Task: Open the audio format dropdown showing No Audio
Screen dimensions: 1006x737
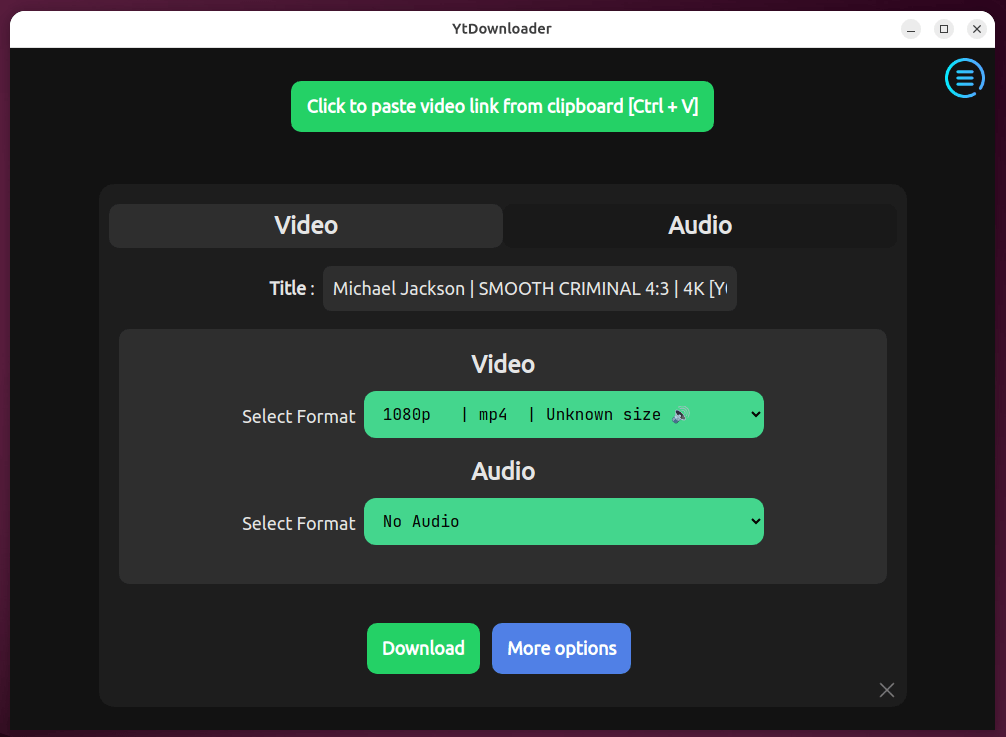Action: pyautogui.click(x=563, y=521)
